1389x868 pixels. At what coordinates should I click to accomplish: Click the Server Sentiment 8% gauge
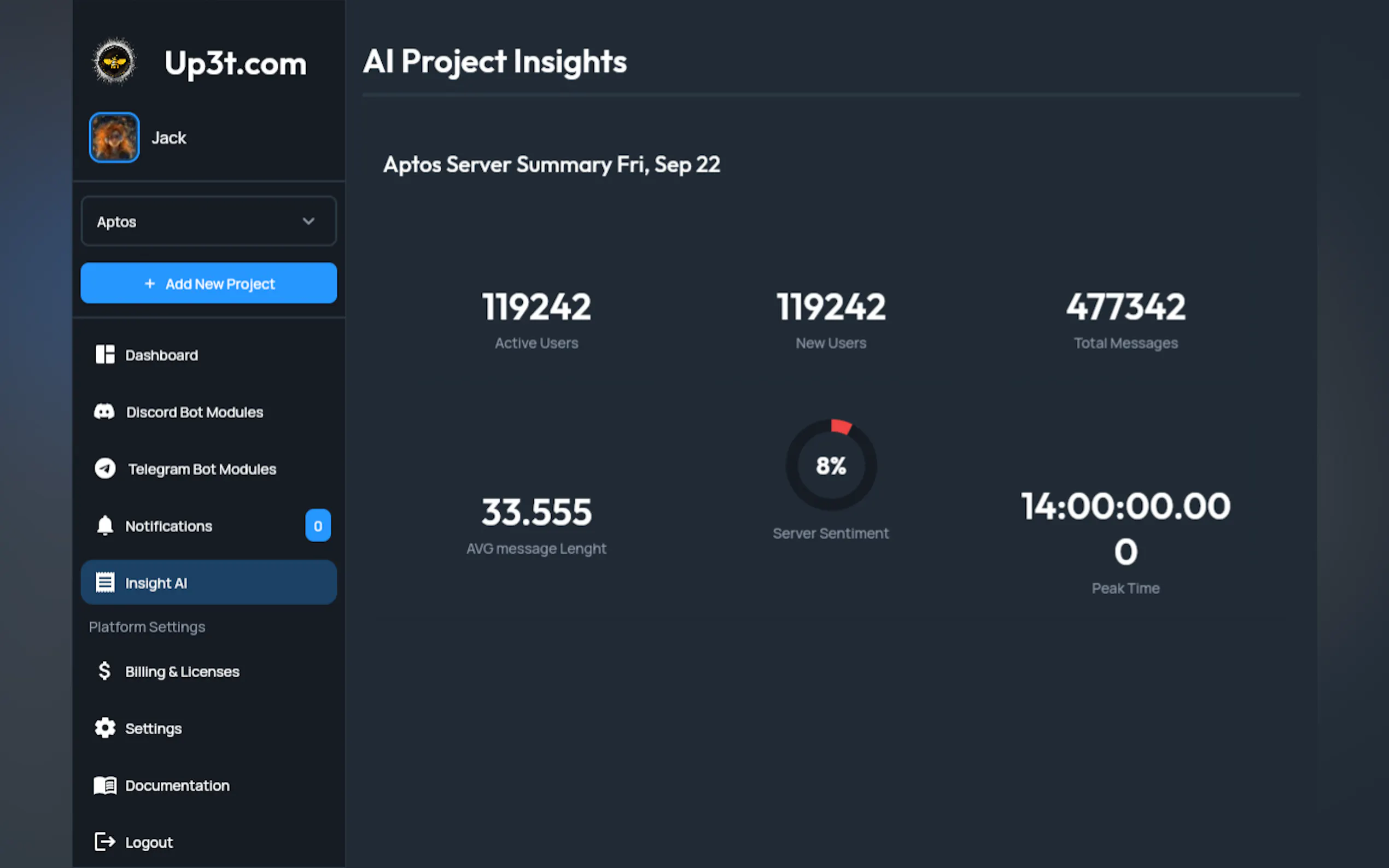click(830, 465)
